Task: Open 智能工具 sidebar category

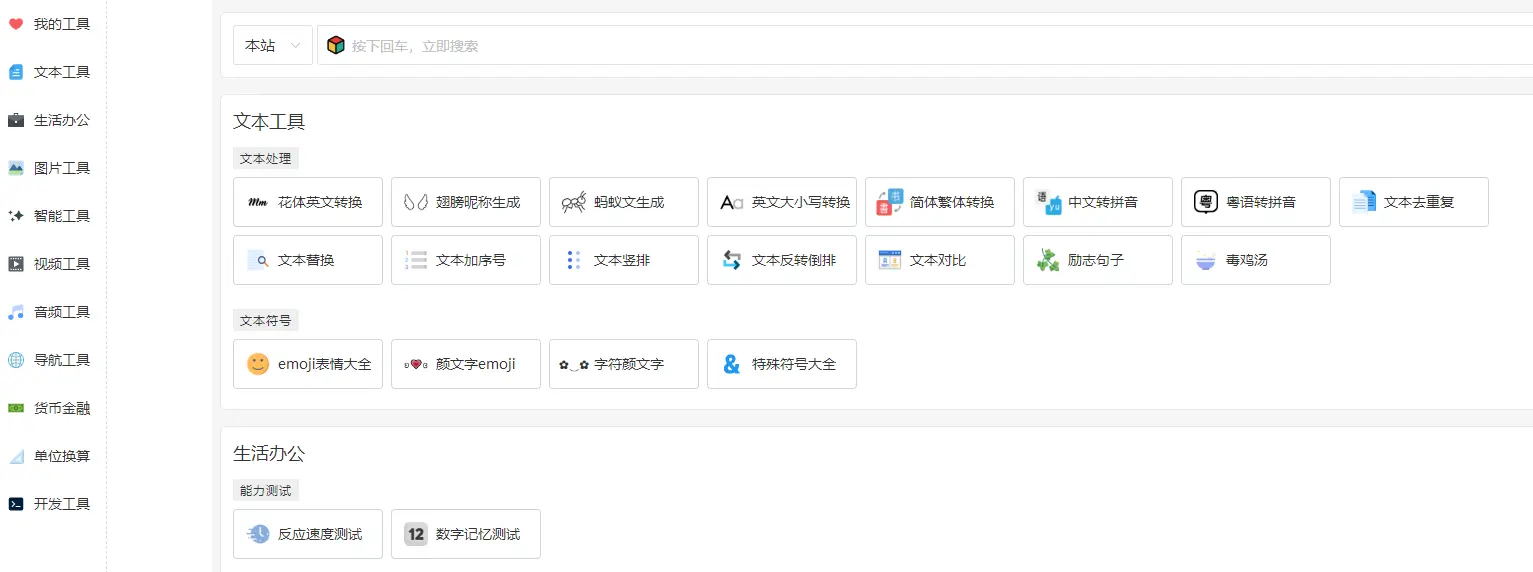Action: 62,216
